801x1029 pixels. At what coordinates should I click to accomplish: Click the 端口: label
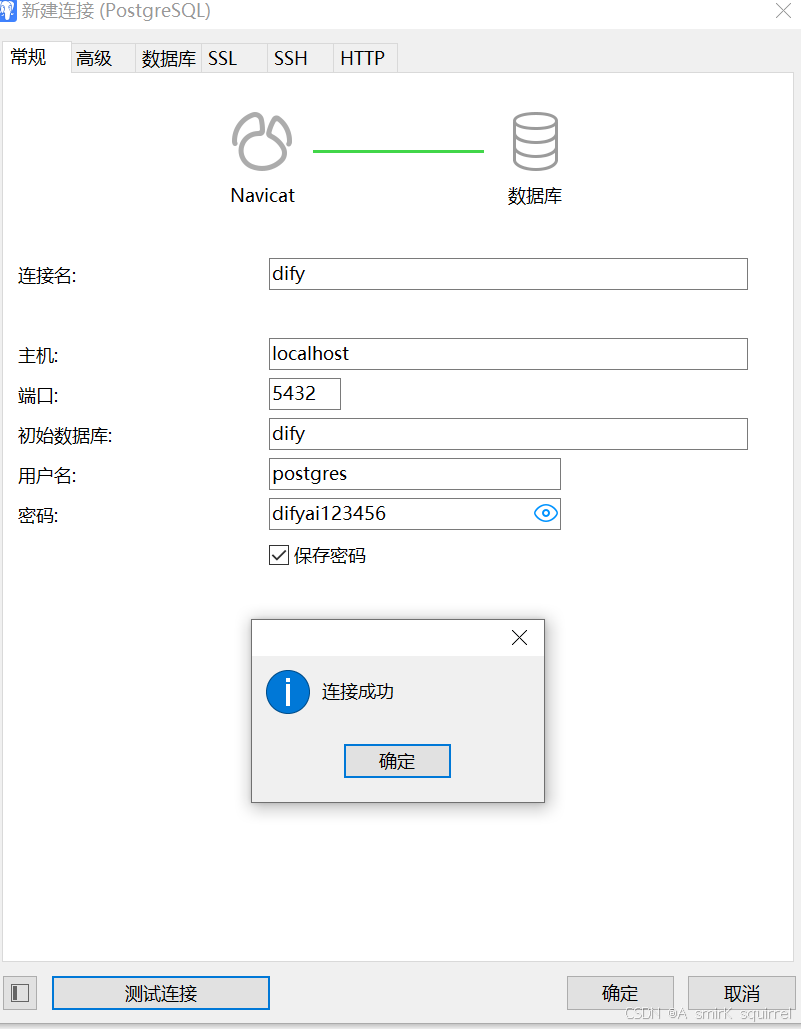38,396
